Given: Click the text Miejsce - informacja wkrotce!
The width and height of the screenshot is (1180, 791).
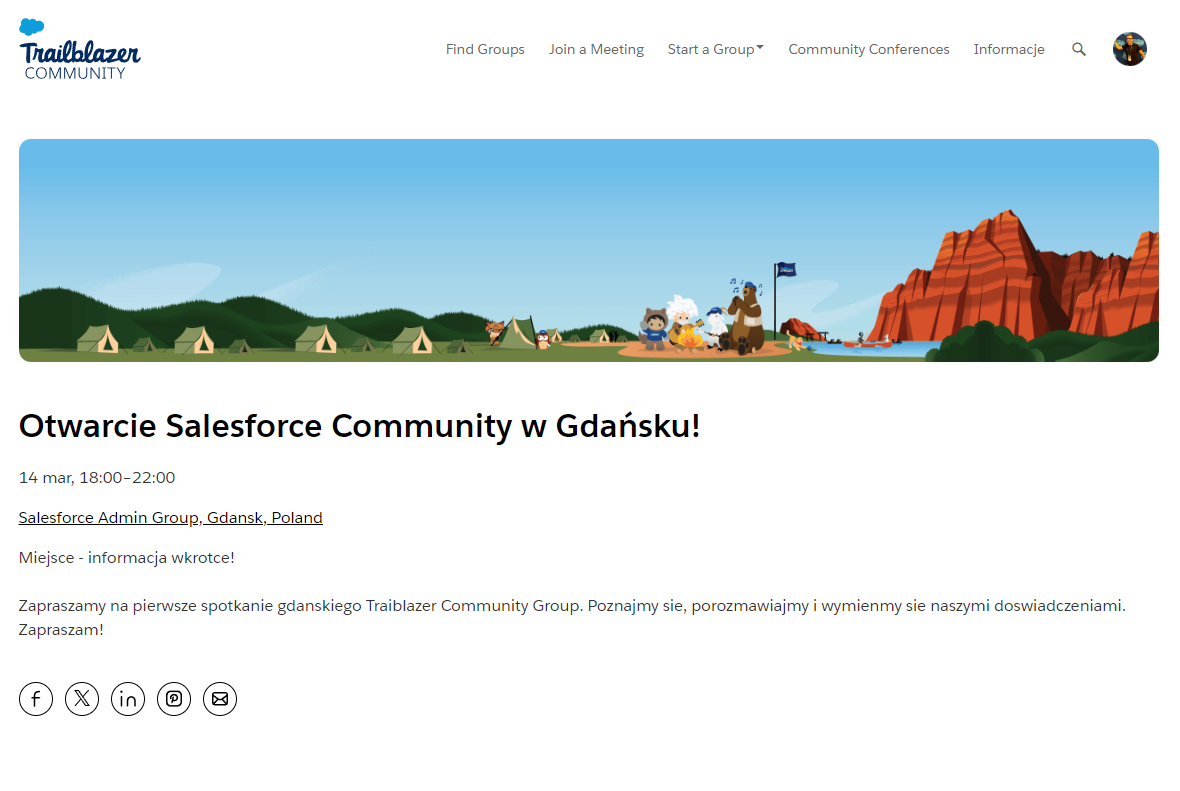Looking at the screenshot, I should point(126,558).
